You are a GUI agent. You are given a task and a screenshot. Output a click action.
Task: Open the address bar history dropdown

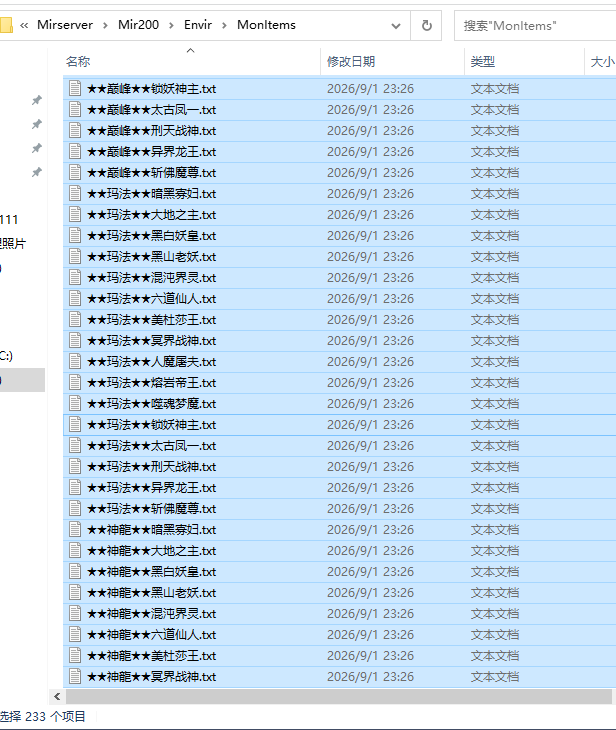click(396, 26)
